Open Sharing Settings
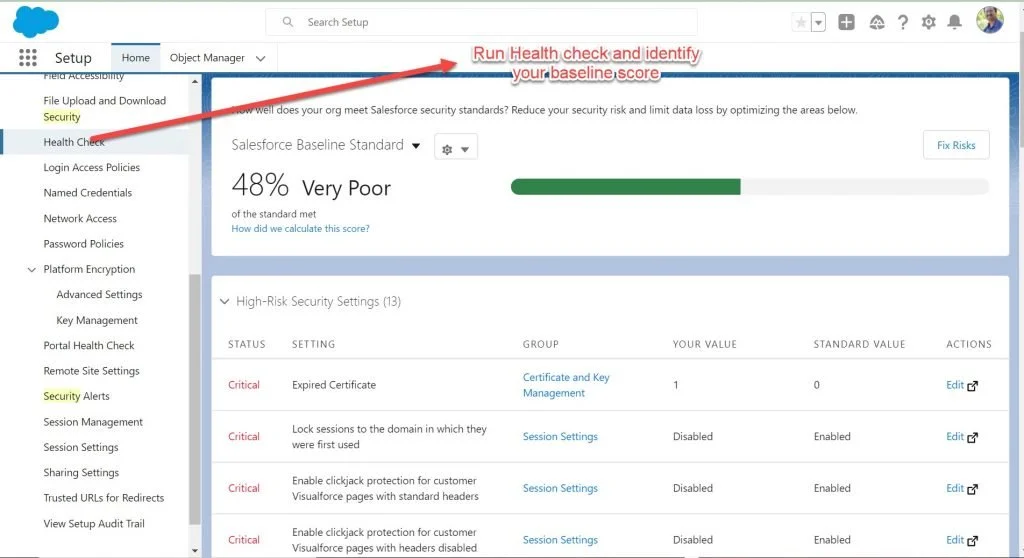The width and height of the screenshot is (1024, 558). [81, 472]
